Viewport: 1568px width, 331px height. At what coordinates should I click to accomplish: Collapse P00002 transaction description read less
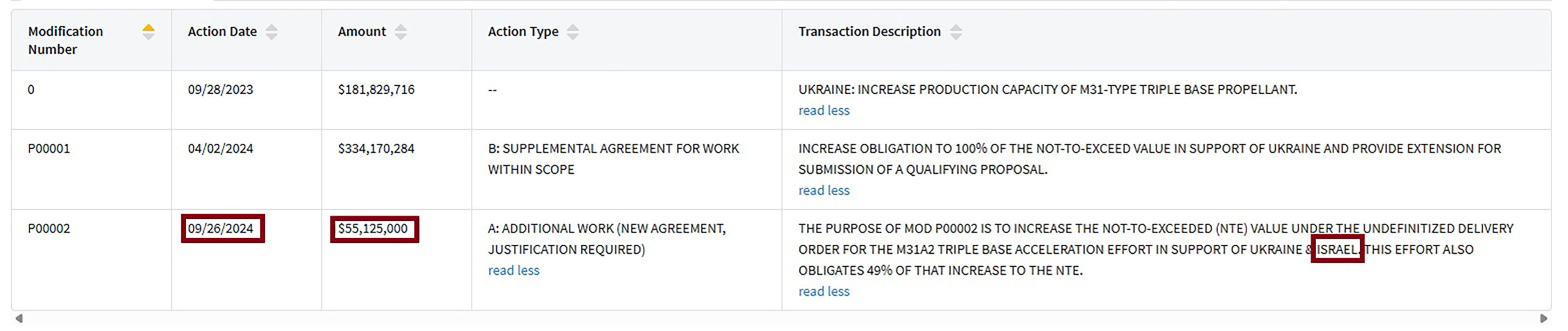[824, 292]
